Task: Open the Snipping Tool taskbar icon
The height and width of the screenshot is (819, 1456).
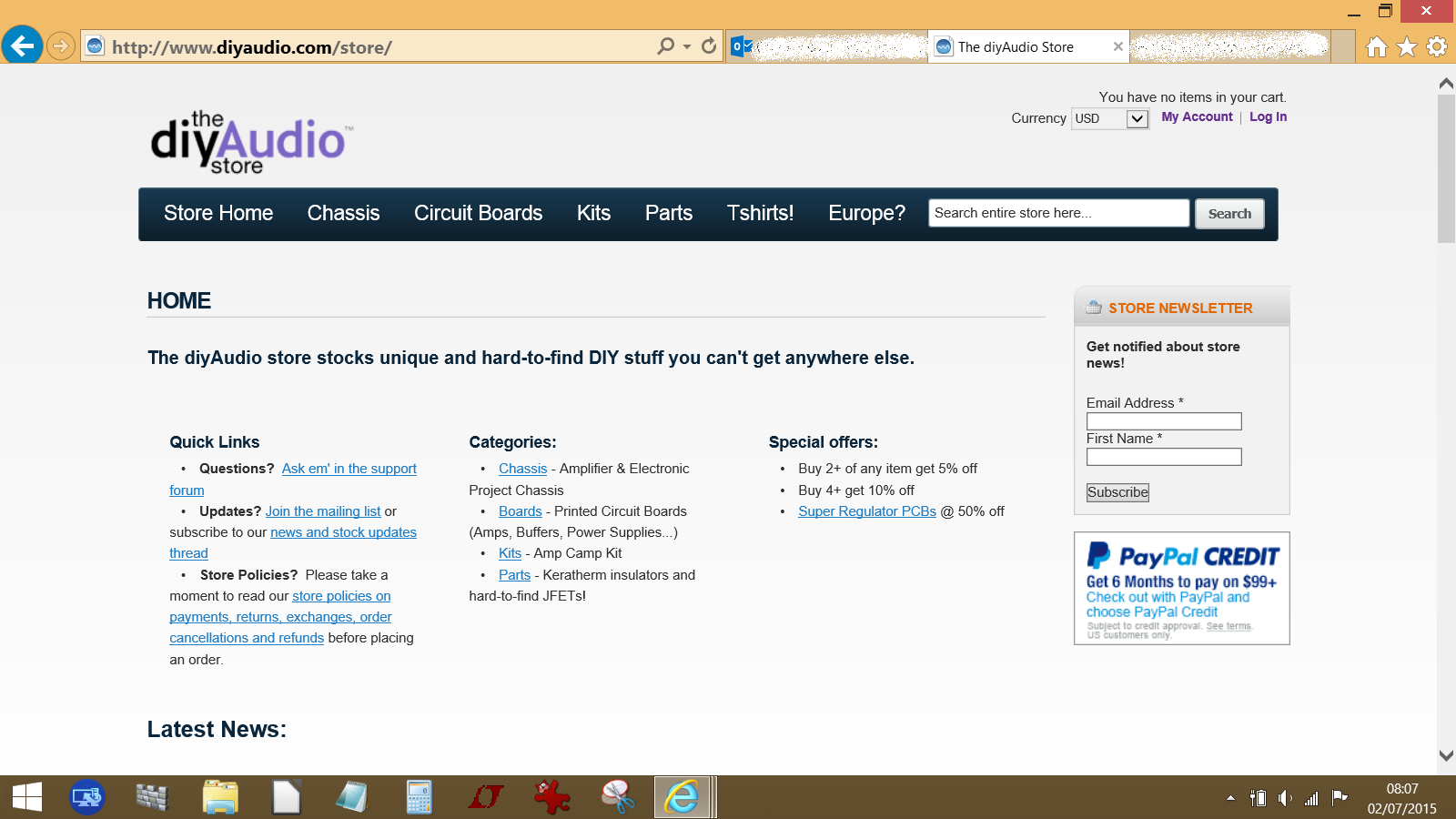Action: click(618, 798)
